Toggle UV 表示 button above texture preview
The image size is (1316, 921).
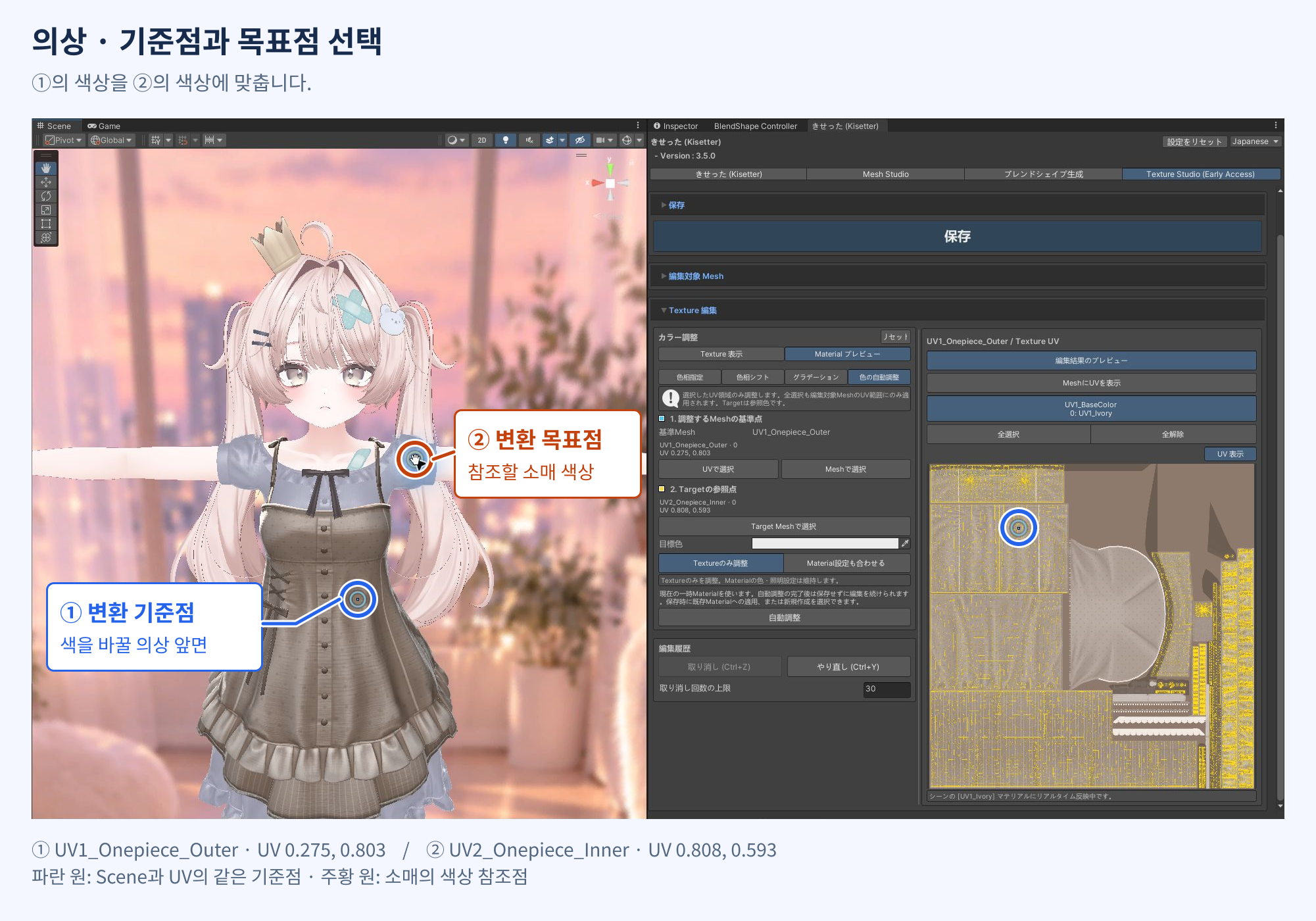click(1230, 454)
